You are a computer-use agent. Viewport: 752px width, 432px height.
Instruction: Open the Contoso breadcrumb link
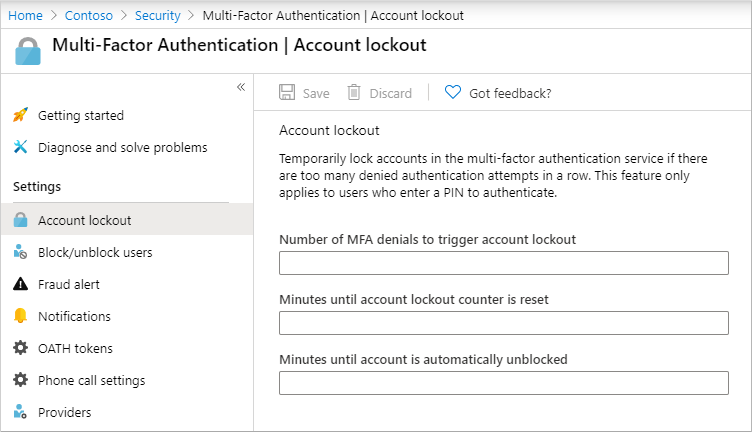click(x=89, y=15)
